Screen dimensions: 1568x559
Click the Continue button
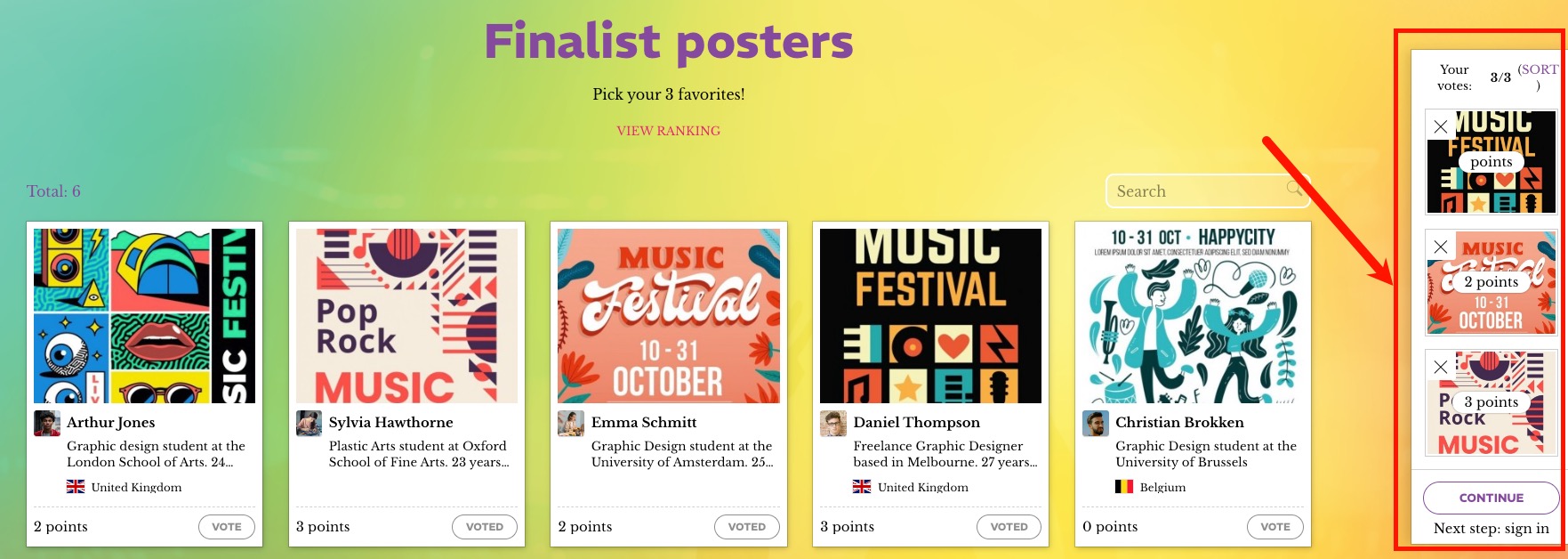coord(1492,498)
